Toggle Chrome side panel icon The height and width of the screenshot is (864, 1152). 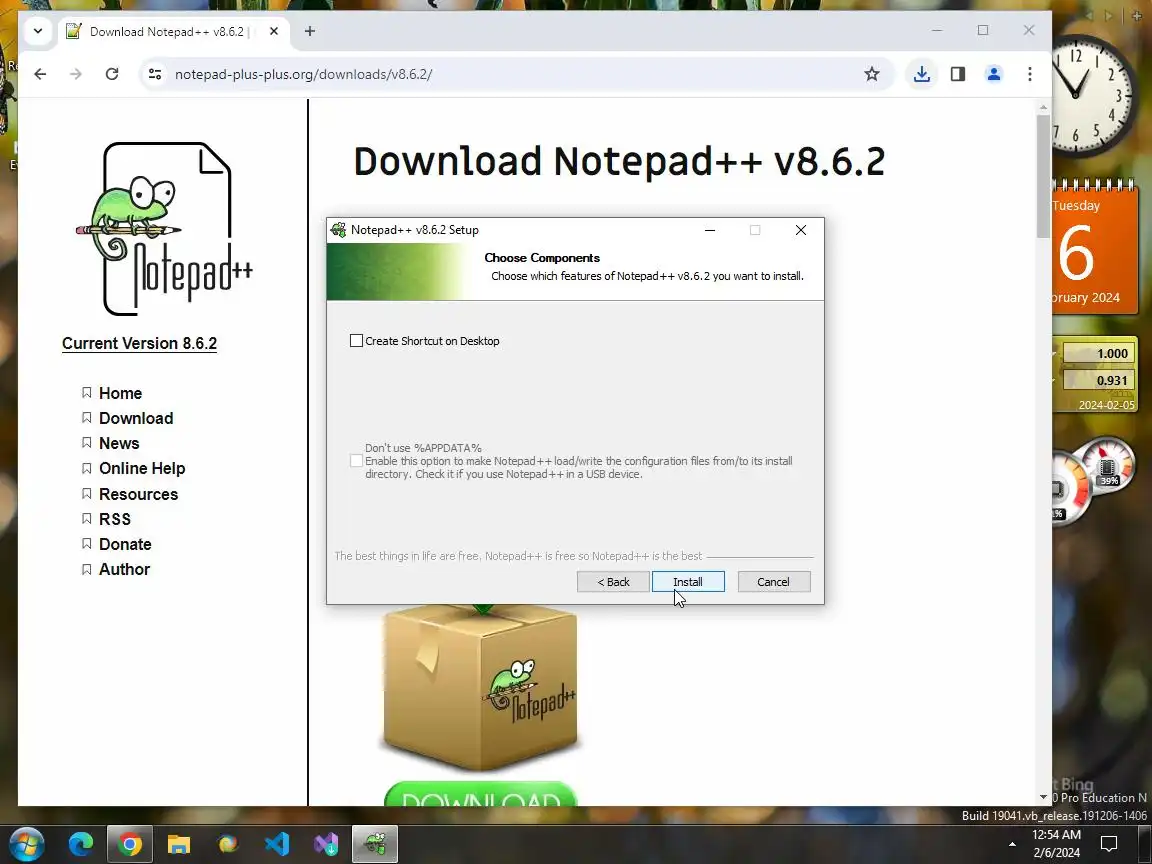pyautogui.click(x=957, y=74)
